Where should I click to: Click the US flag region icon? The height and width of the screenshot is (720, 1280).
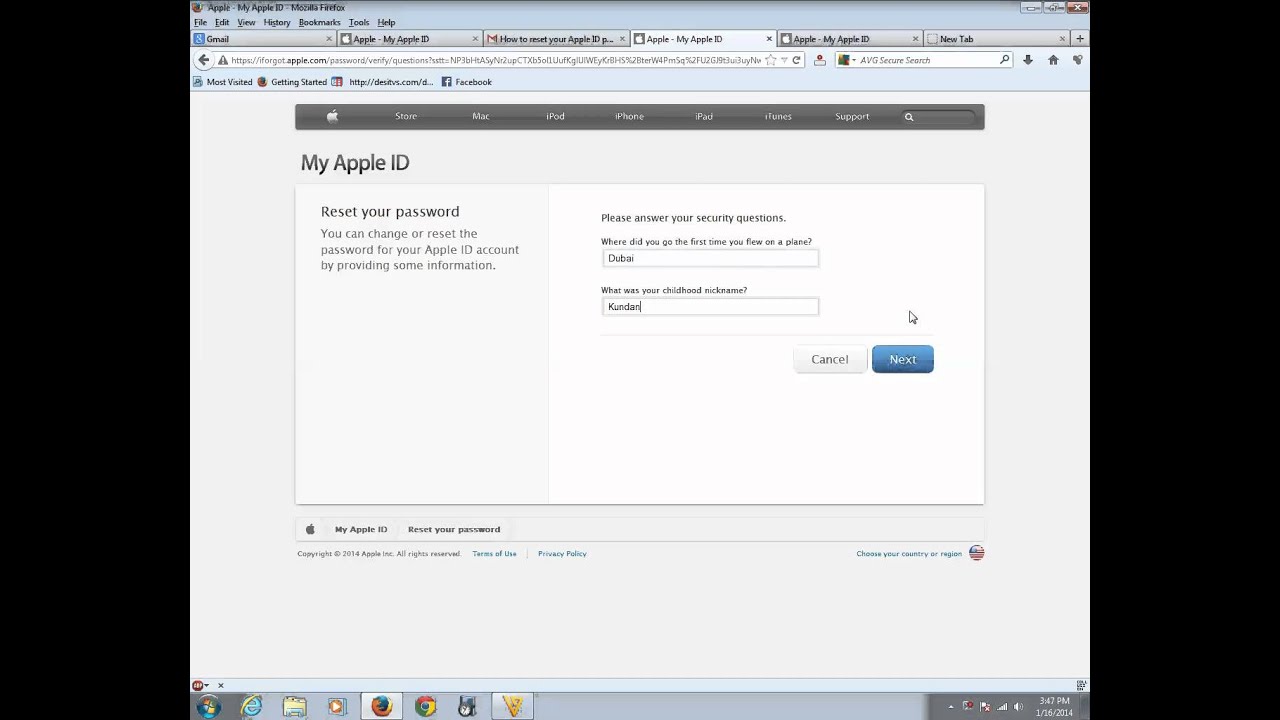coord(976,553)
